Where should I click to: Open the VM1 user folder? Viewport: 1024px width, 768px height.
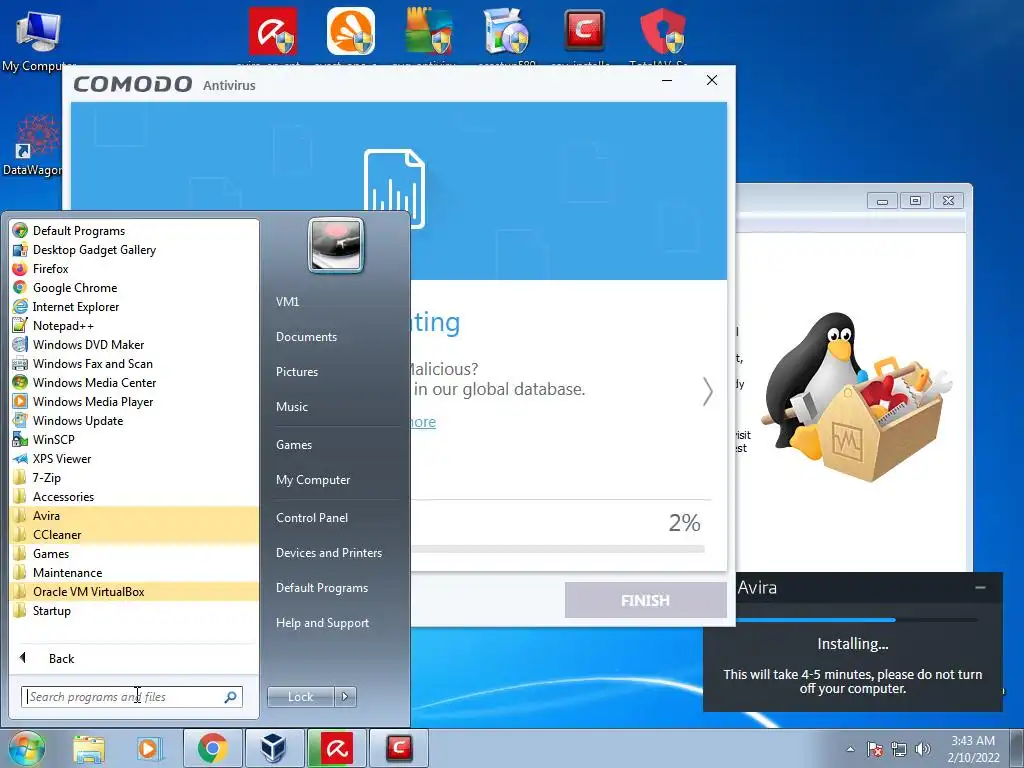(287, 302)
